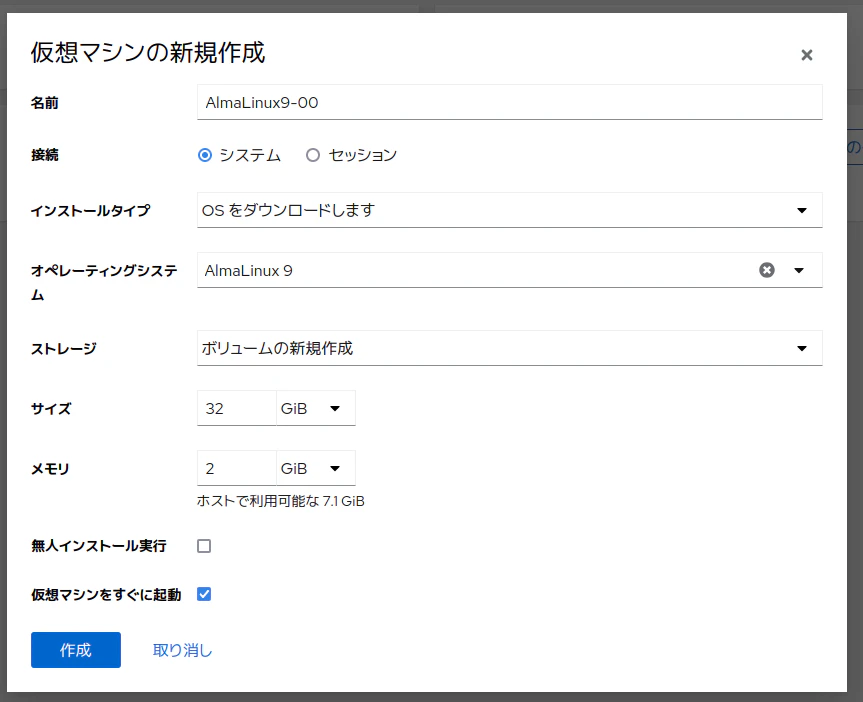Click the 仮想マシンの新規作成 title

point(148,53)
